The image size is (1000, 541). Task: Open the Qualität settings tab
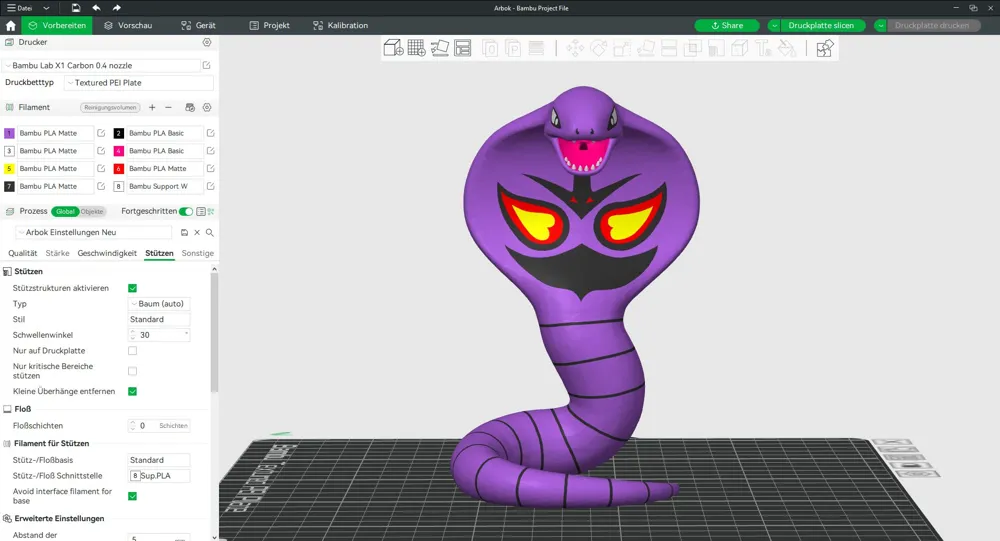[x=22, y=253]
